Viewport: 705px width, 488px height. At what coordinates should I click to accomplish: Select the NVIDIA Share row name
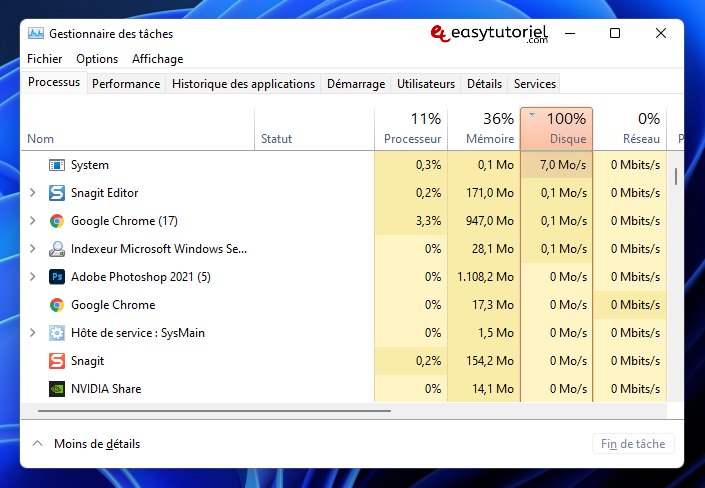tap(106, 389)
